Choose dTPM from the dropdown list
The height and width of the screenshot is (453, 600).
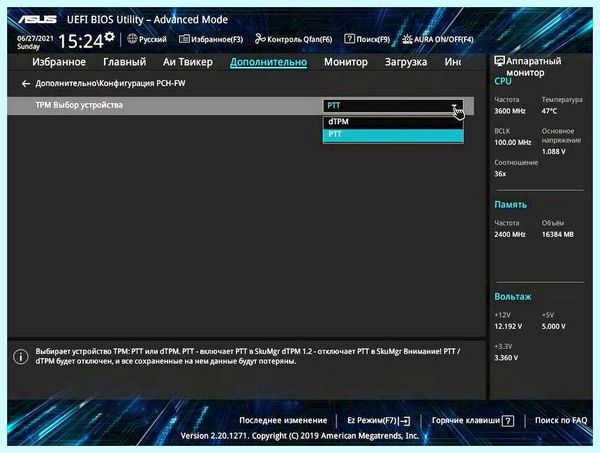[393, 122]
